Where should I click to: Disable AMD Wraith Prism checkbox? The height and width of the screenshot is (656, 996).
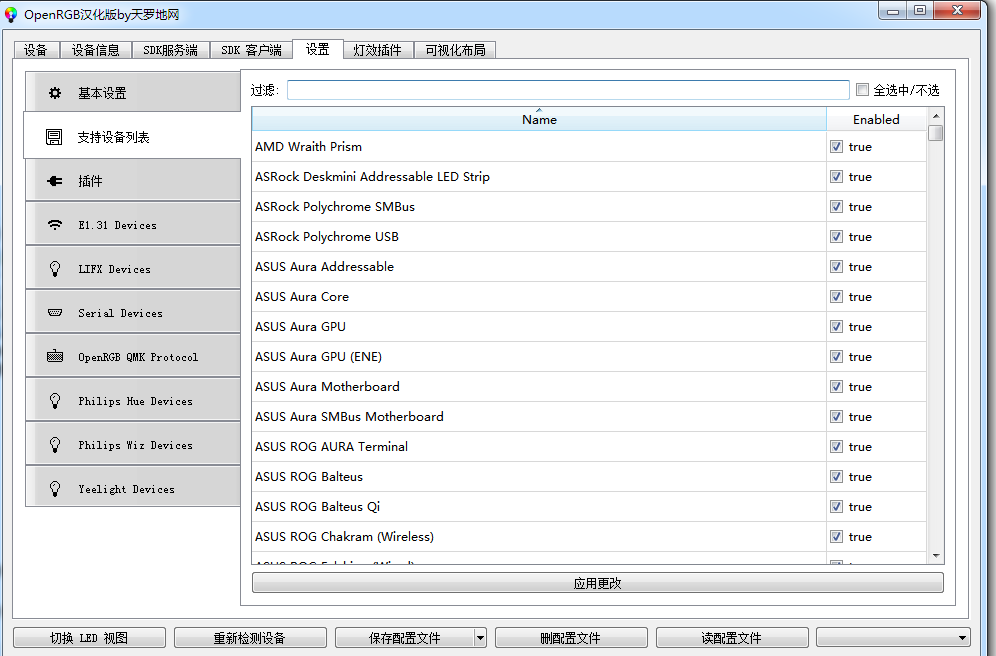pos(836,147)
